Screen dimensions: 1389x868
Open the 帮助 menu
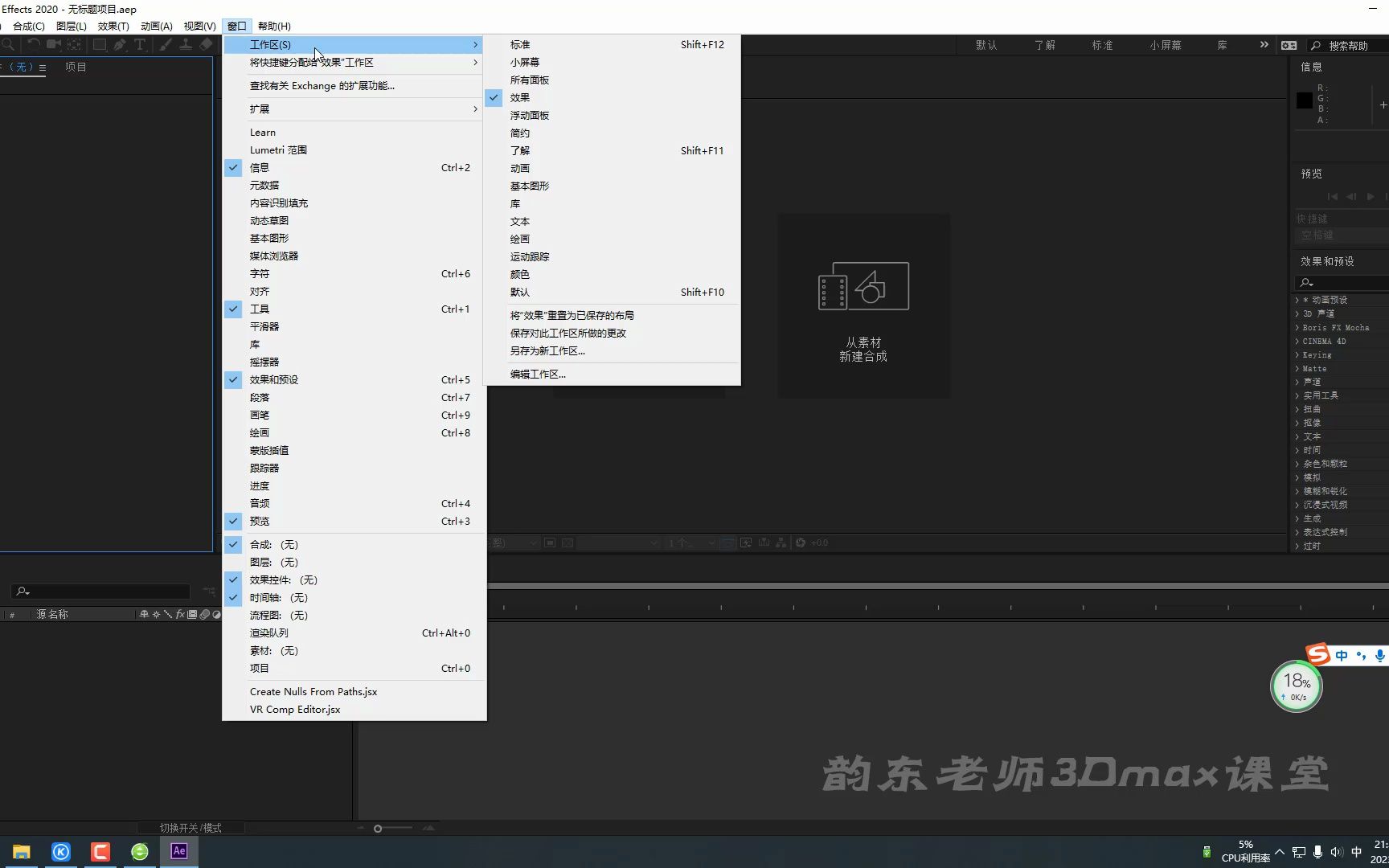tap(274, 26)
